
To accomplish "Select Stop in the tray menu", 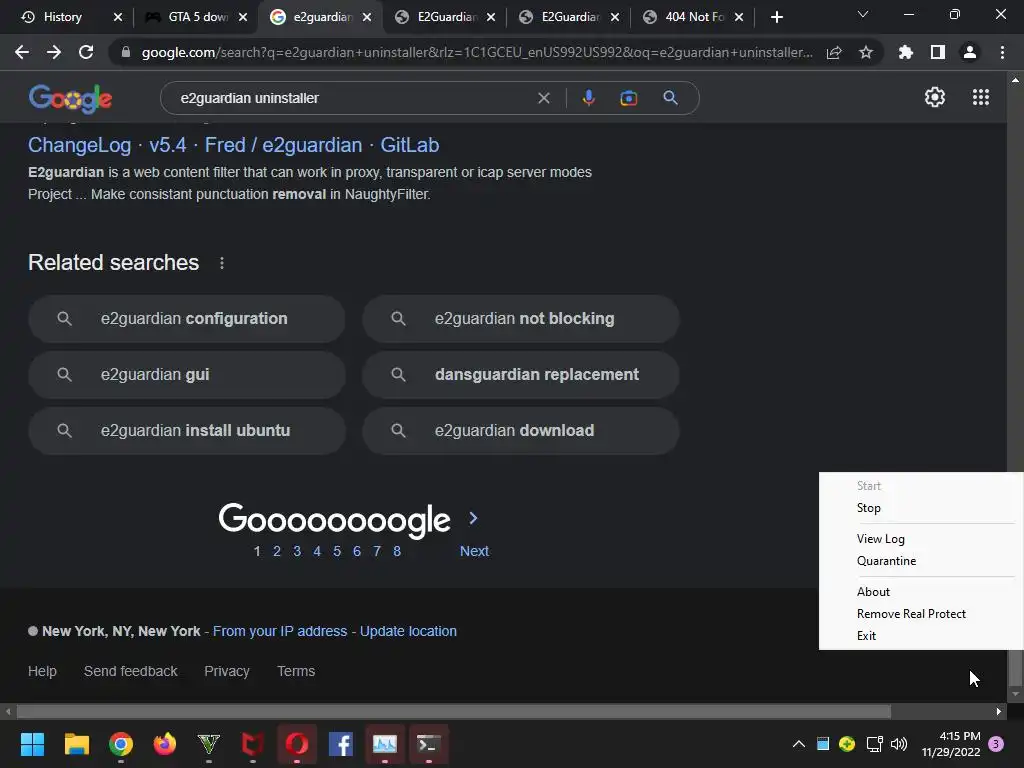I will pos(869,508).
